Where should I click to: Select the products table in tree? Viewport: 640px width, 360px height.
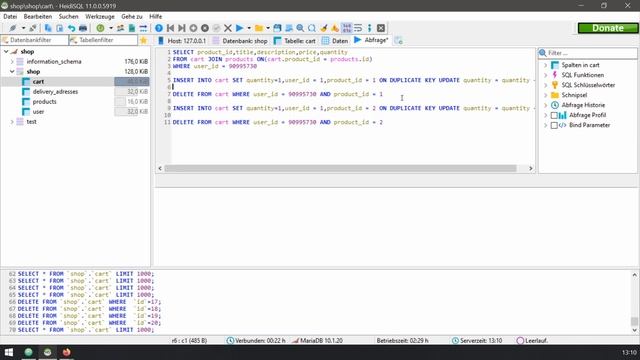[x=44, y=102]
